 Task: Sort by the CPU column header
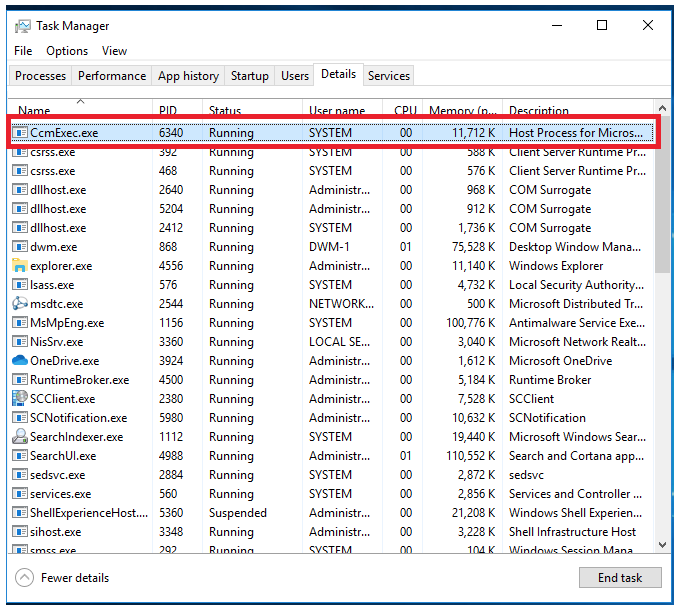pyautogui.click(x=402, y=108)
